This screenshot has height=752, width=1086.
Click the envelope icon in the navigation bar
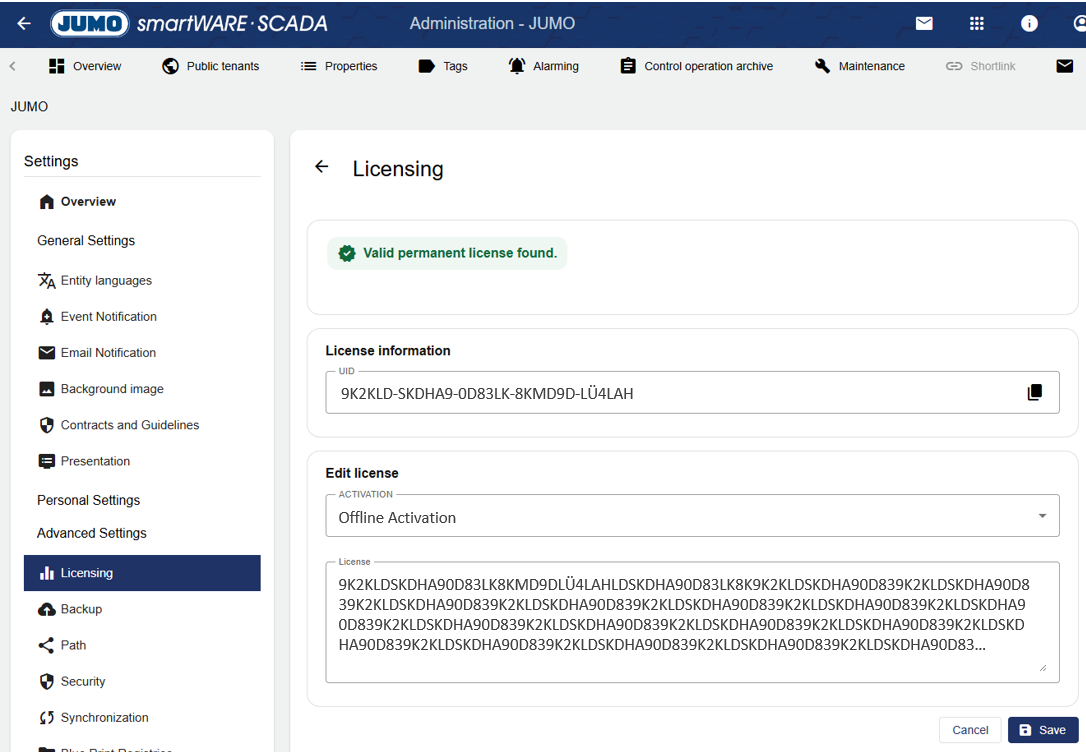click(1065, 66)
